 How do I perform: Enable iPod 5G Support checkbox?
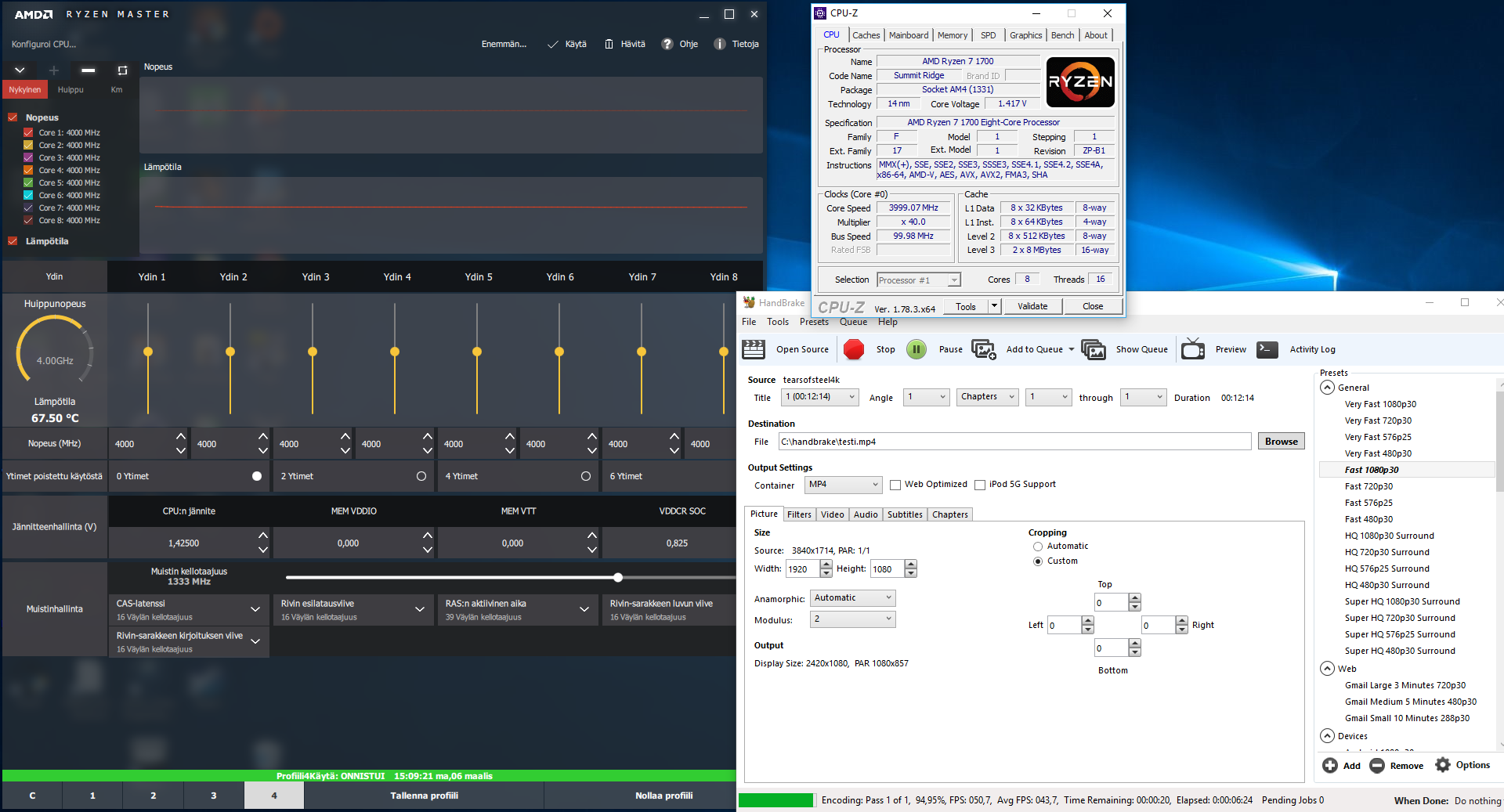pyautogui.click(x=980, y=485)
